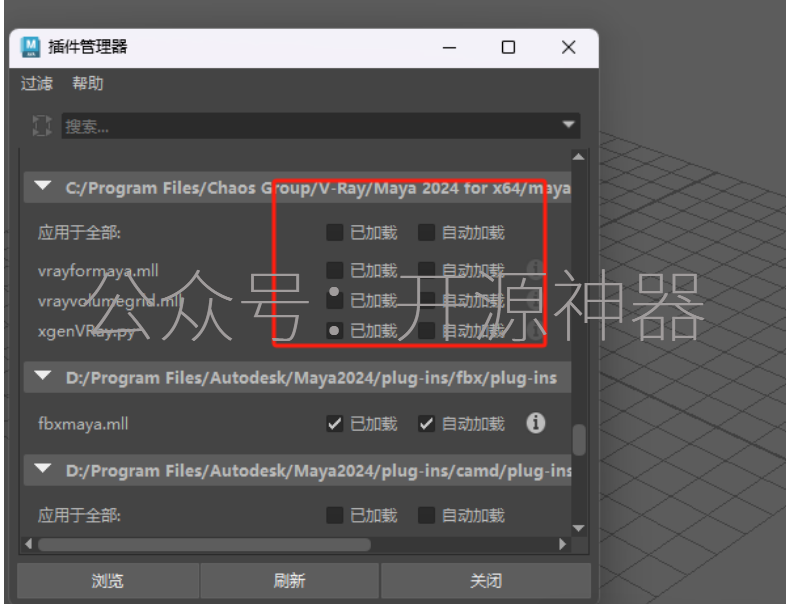
Task: Click the vertical scrollbar thumb
Action: pyautogui.click(x=579, y=440)
